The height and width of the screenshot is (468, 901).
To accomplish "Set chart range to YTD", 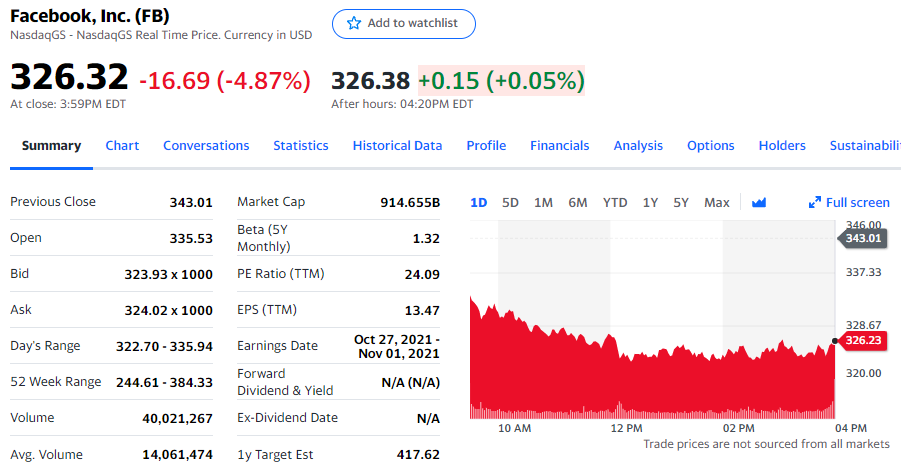I will (615, 202).
